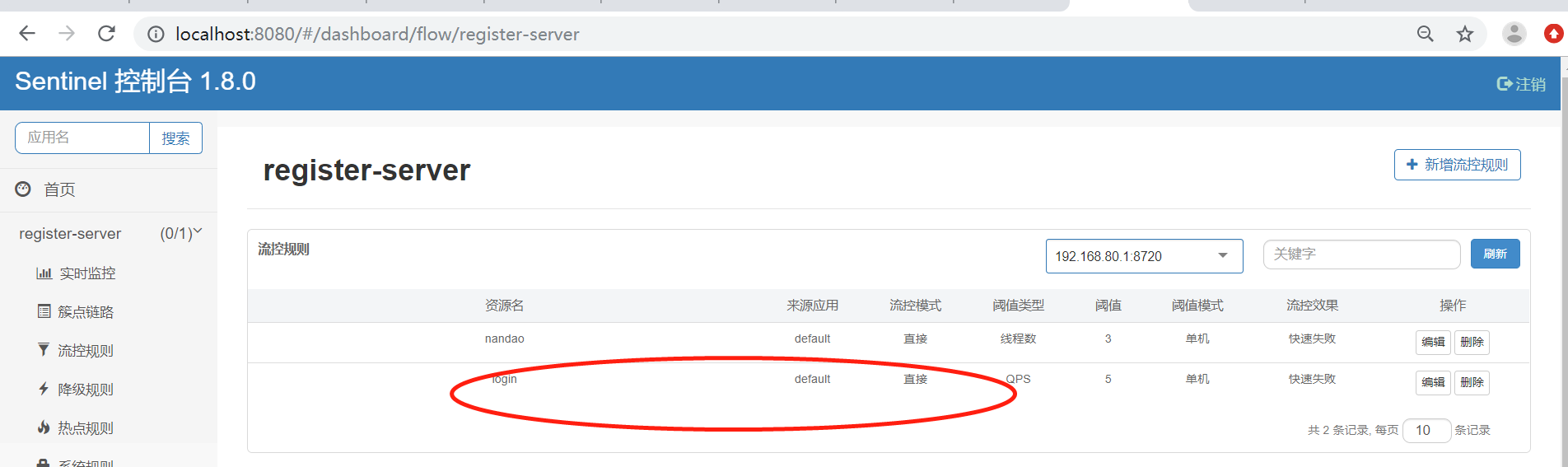The height and width of the screenshot is (467, 1568).
Task: Edit the login rule via 编辑
Action: 1433,382
